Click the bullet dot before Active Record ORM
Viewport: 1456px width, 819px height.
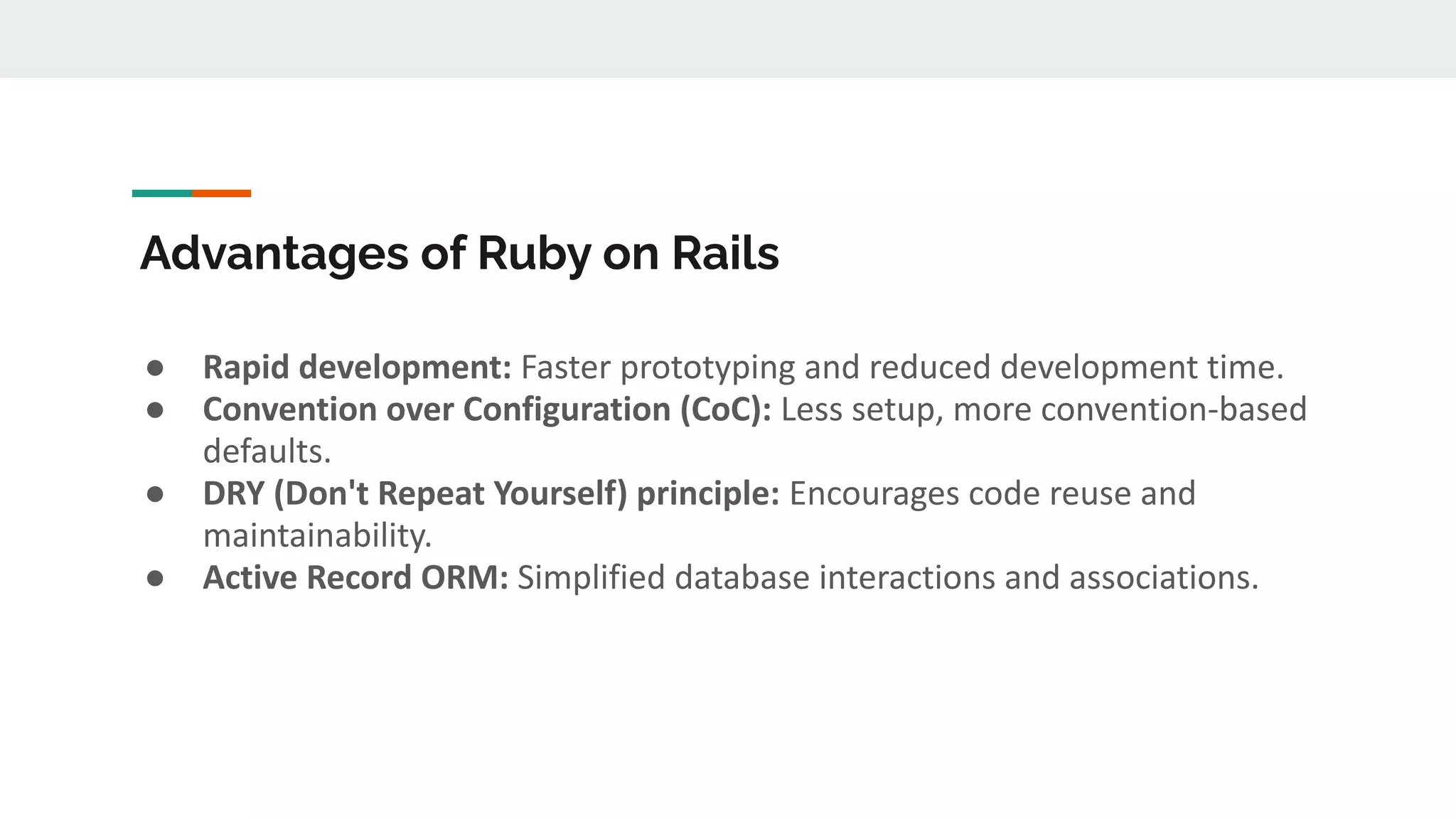(x=155, y=578)
